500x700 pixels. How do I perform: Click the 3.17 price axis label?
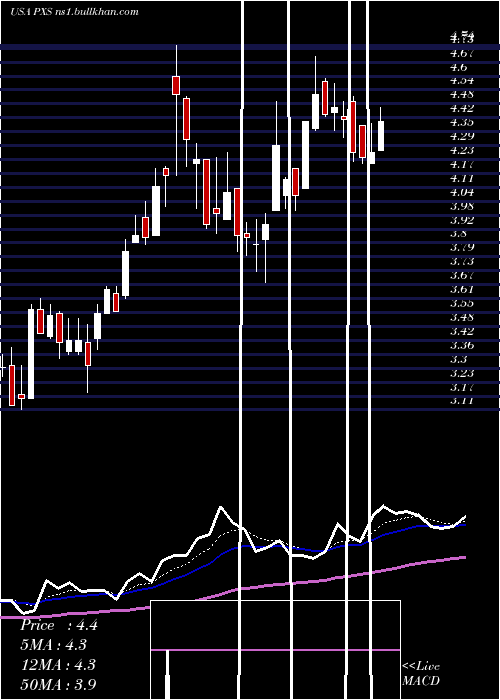[x=462, y=387]
